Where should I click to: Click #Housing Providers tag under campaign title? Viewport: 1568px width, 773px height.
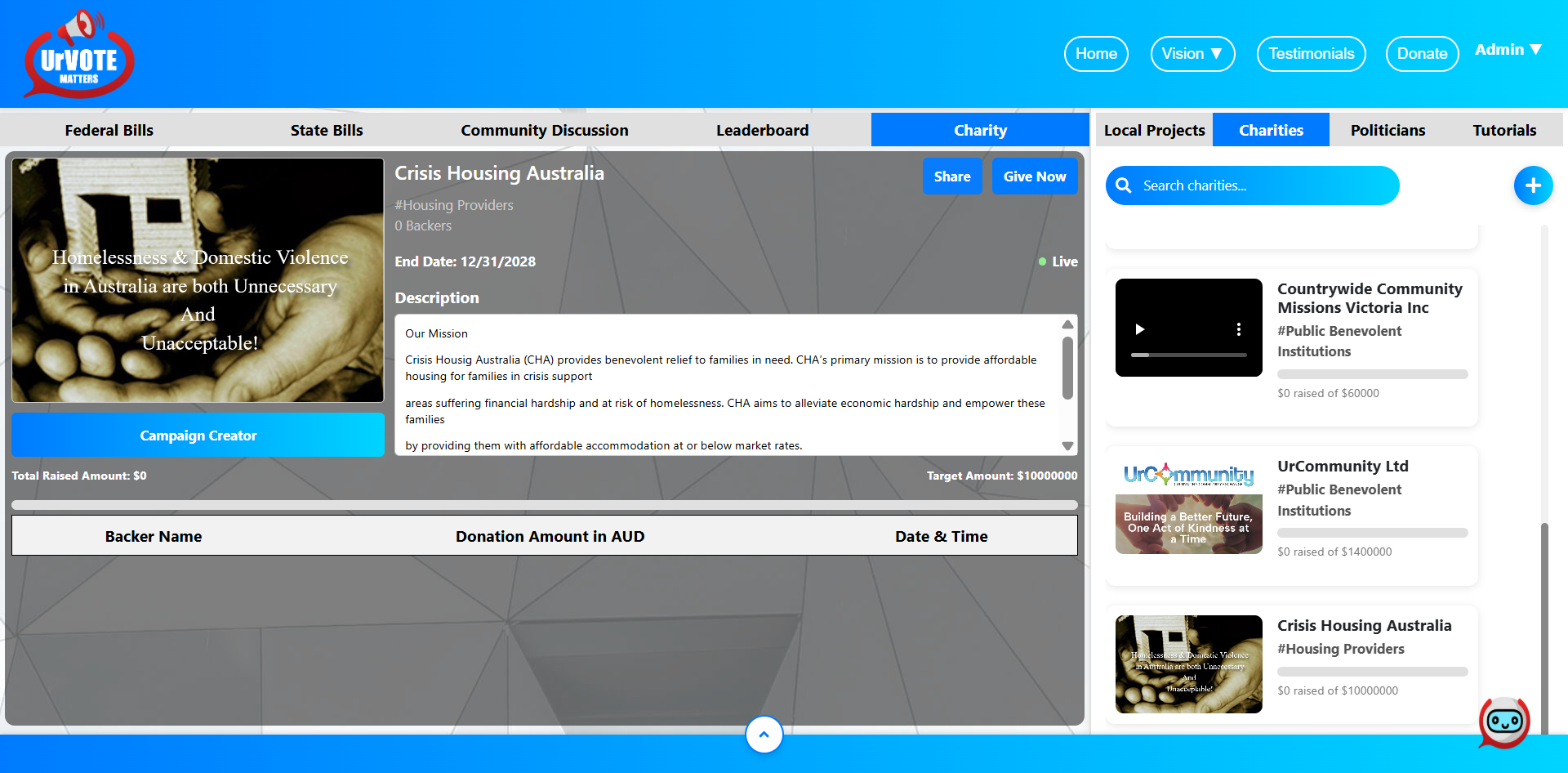[x=454, y=205]
